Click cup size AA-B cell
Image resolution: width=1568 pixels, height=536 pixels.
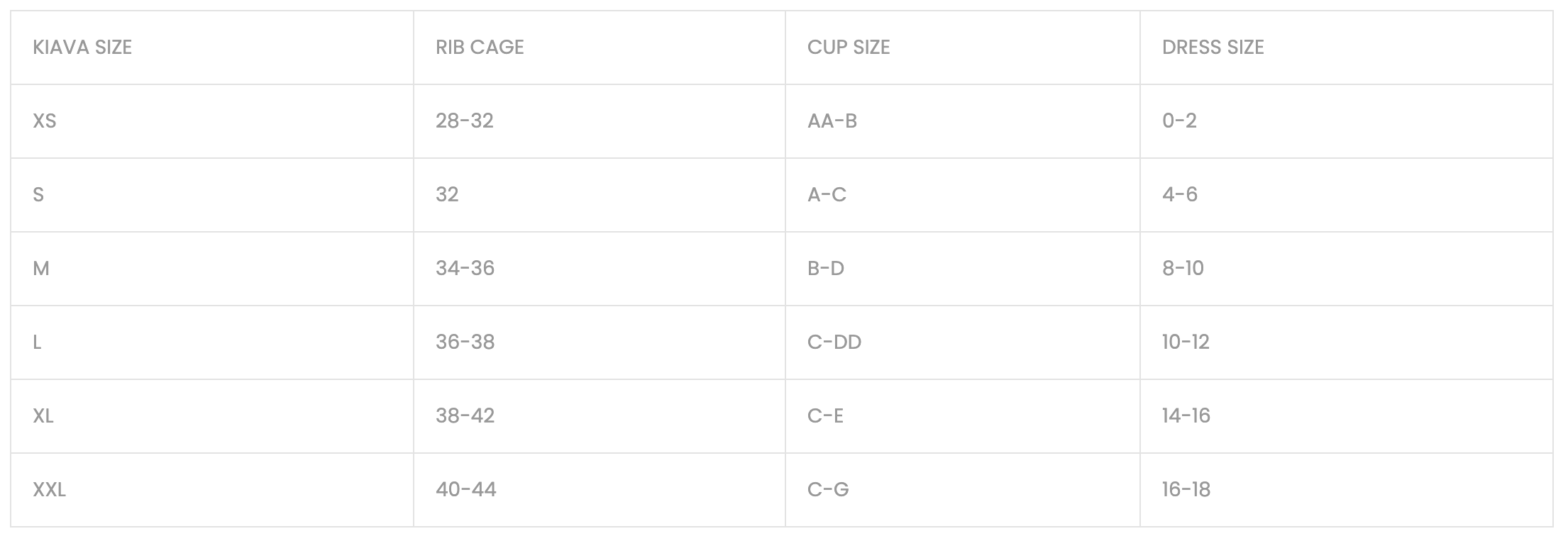click(832, 121)
